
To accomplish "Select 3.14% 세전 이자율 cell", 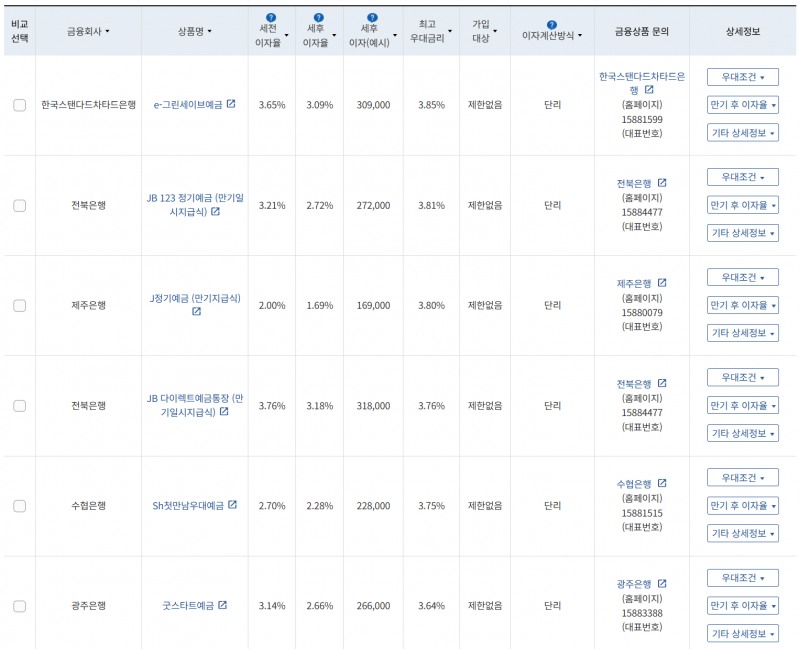I will click(271, 606).
